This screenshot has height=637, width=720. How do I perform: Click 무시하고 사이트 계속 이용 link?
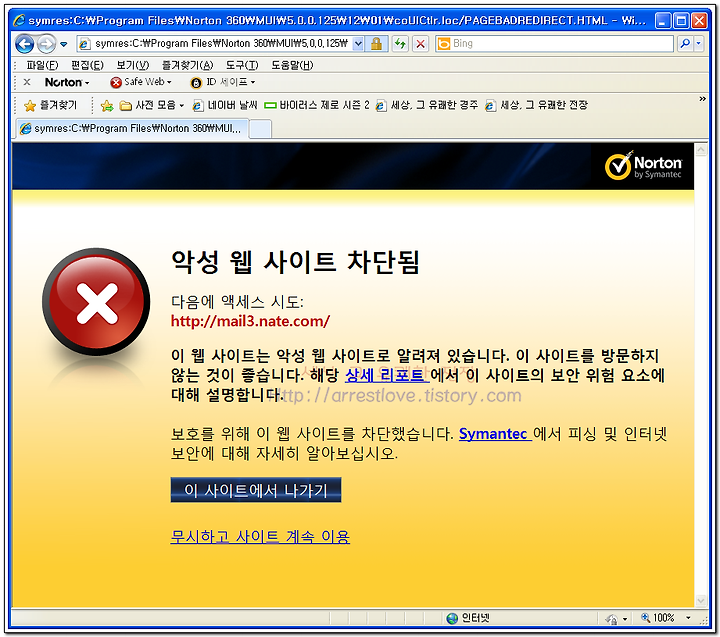click(260, 536)
